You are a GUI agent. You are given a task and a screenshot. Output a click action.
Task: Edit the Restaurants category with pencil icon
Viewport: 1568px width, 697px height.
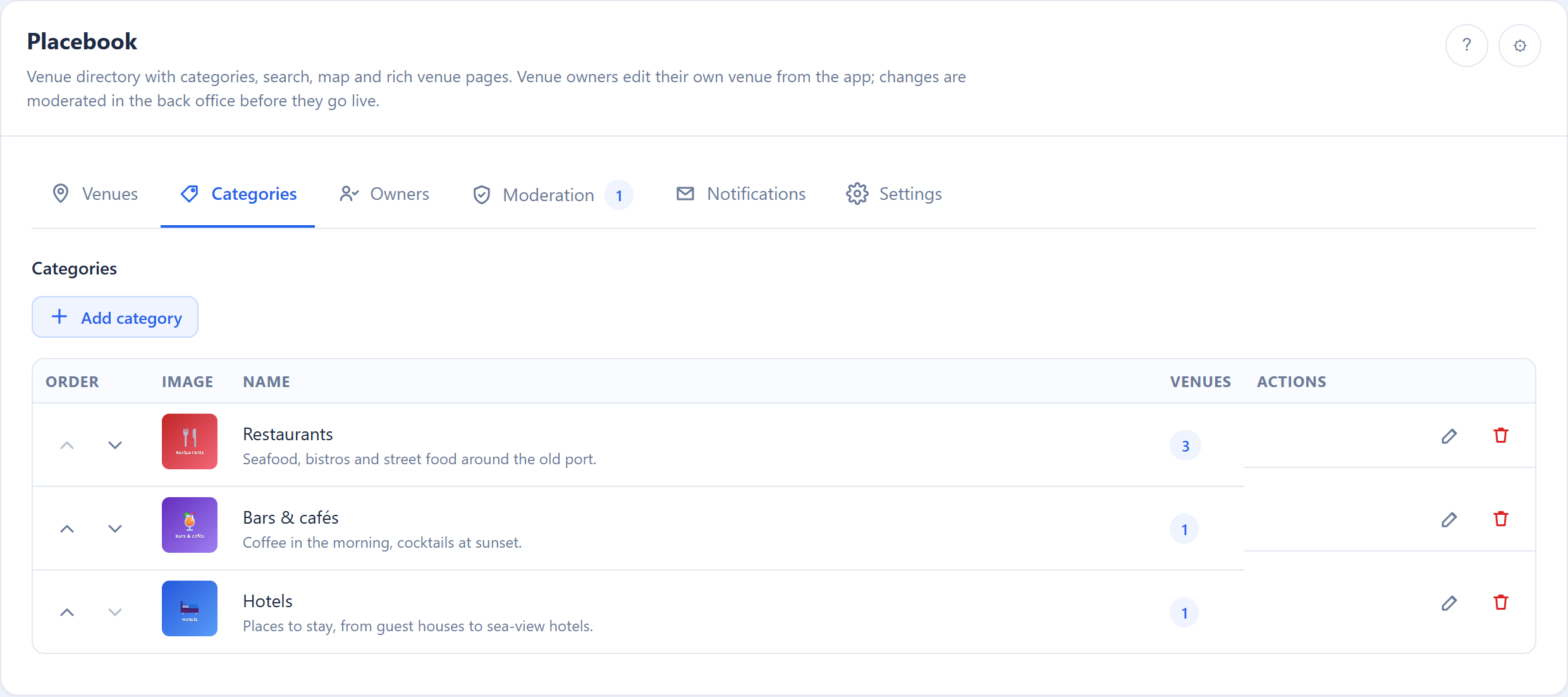[x=1449, y=436]
